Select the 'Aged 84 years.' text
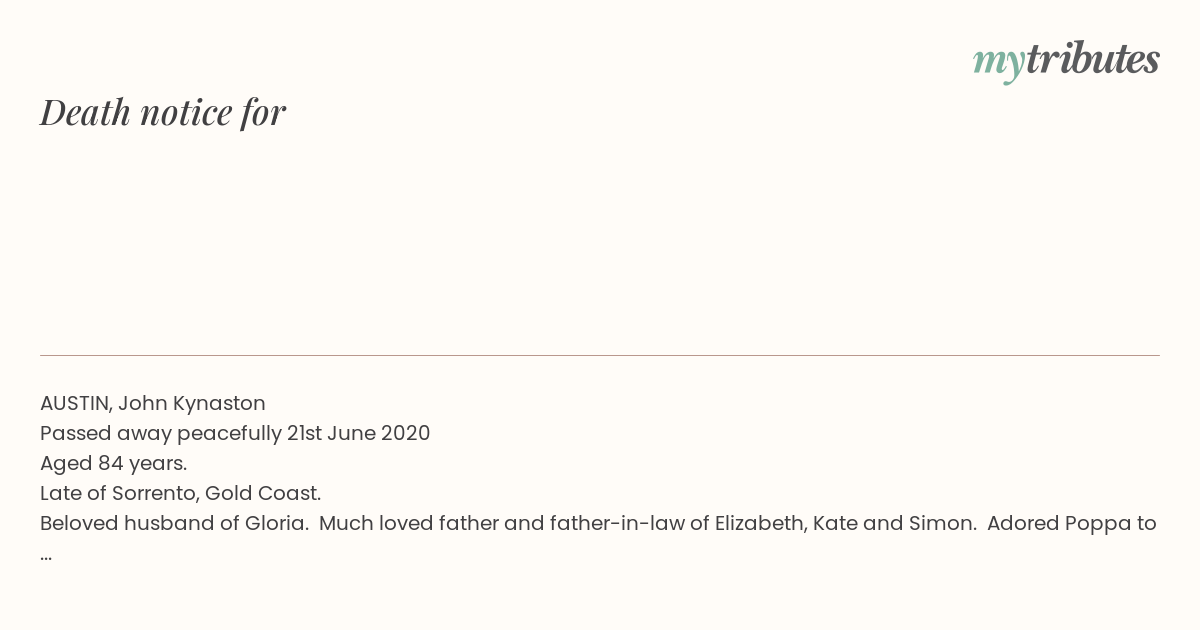 point(114,463)
